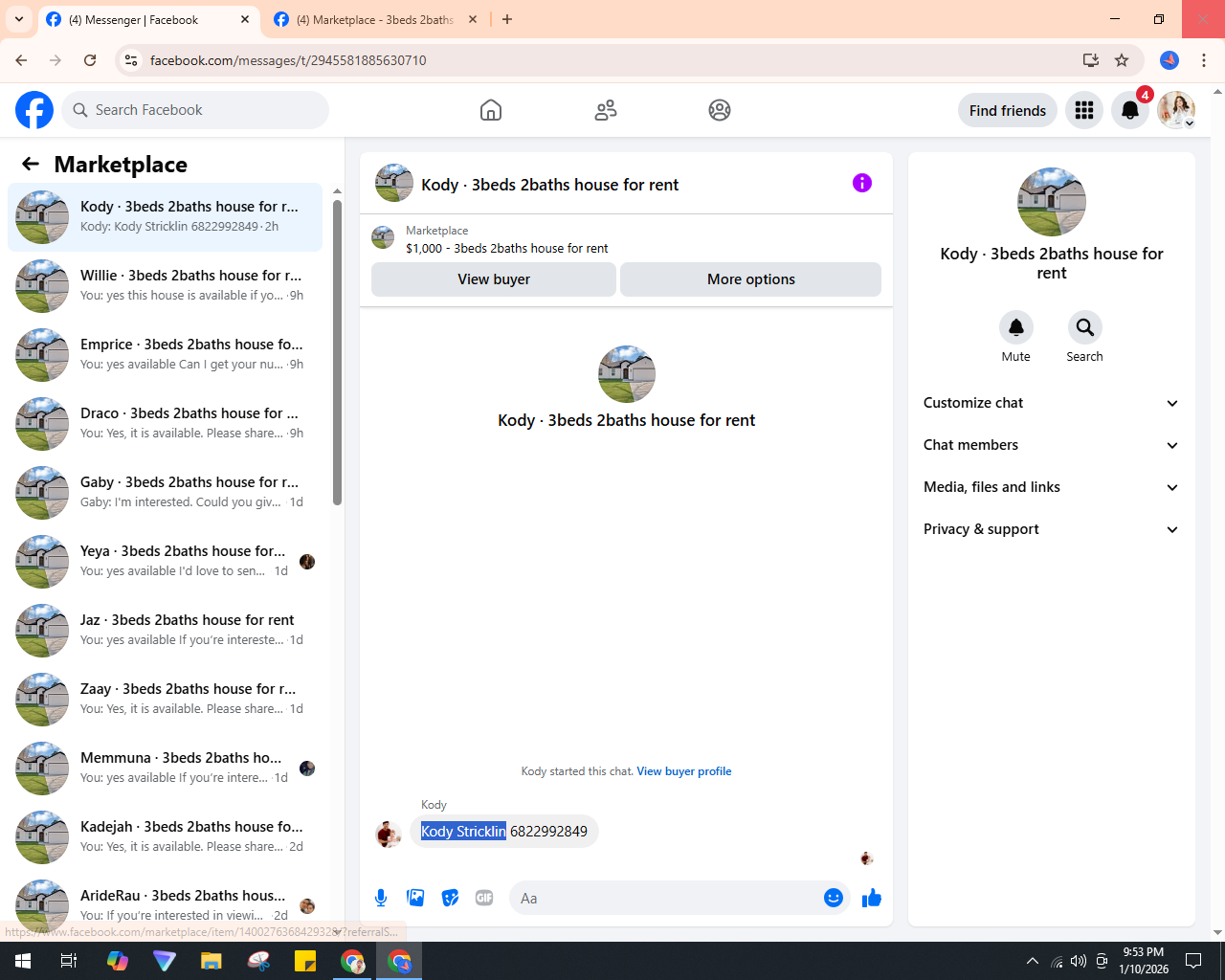Mute this conversation bell icon
The width and height of the screenshot is (1225, 980).
point(1016,327)
